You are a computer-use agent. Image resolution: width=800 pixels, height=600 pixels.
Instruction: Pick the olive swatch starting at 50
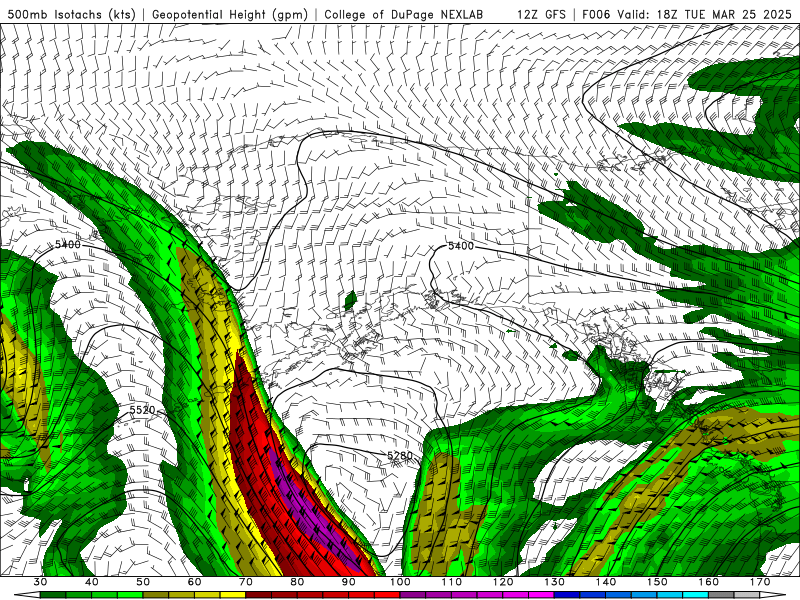point(156,595)
